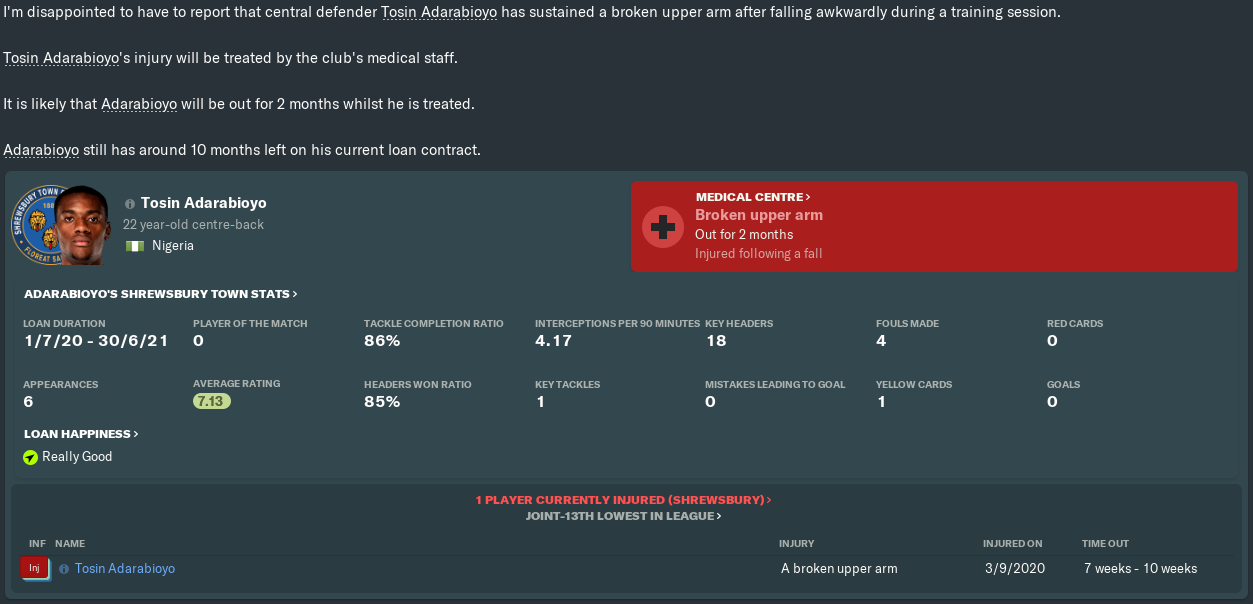Screen dimensions: 1253x604
Task: Click the info icon in the injury table row
Action: pyautogui.click(x=64, y=569)
